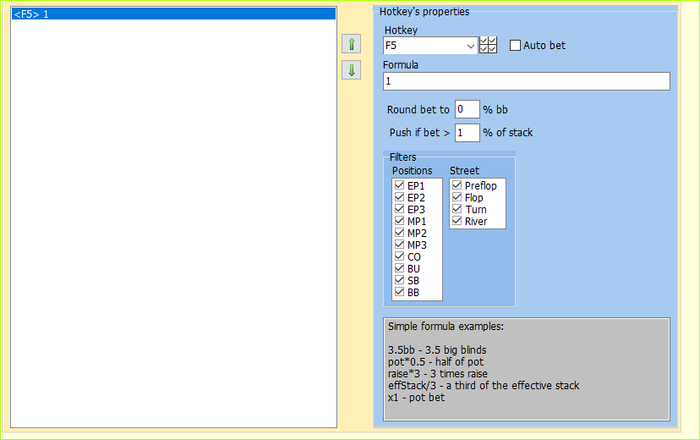Toggle the MP3 position checkbox
Screen dimensions: 700x440
pos(400,245)
